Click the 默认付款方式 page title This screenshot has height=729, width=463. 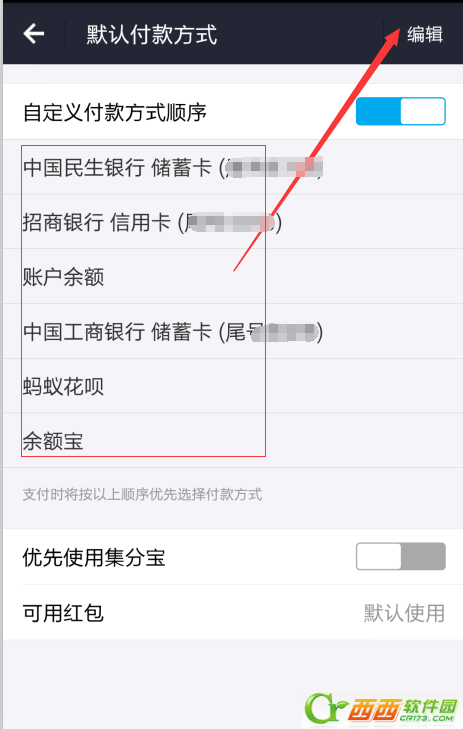[x=152, y=34]
